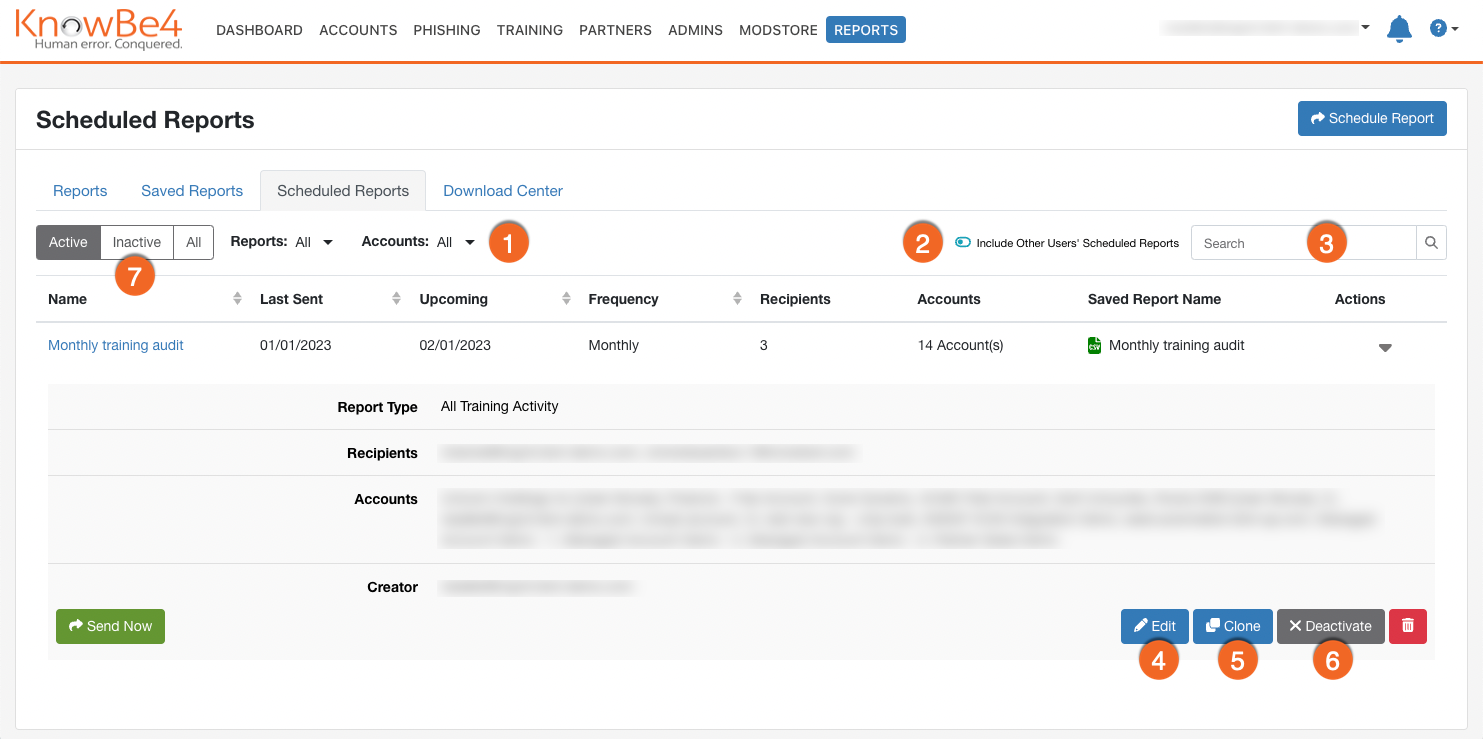
Task: Switch to the Download Center tab
Action: pos(503,190)
